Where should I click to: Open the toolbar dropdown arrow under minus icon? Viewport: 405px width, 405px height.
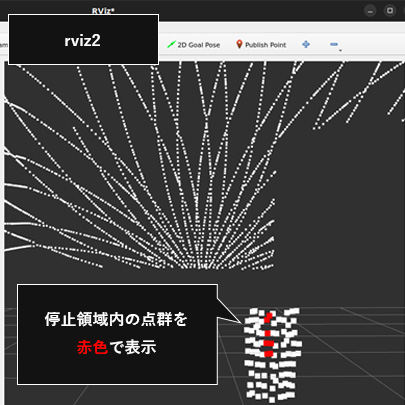[340, 51]
